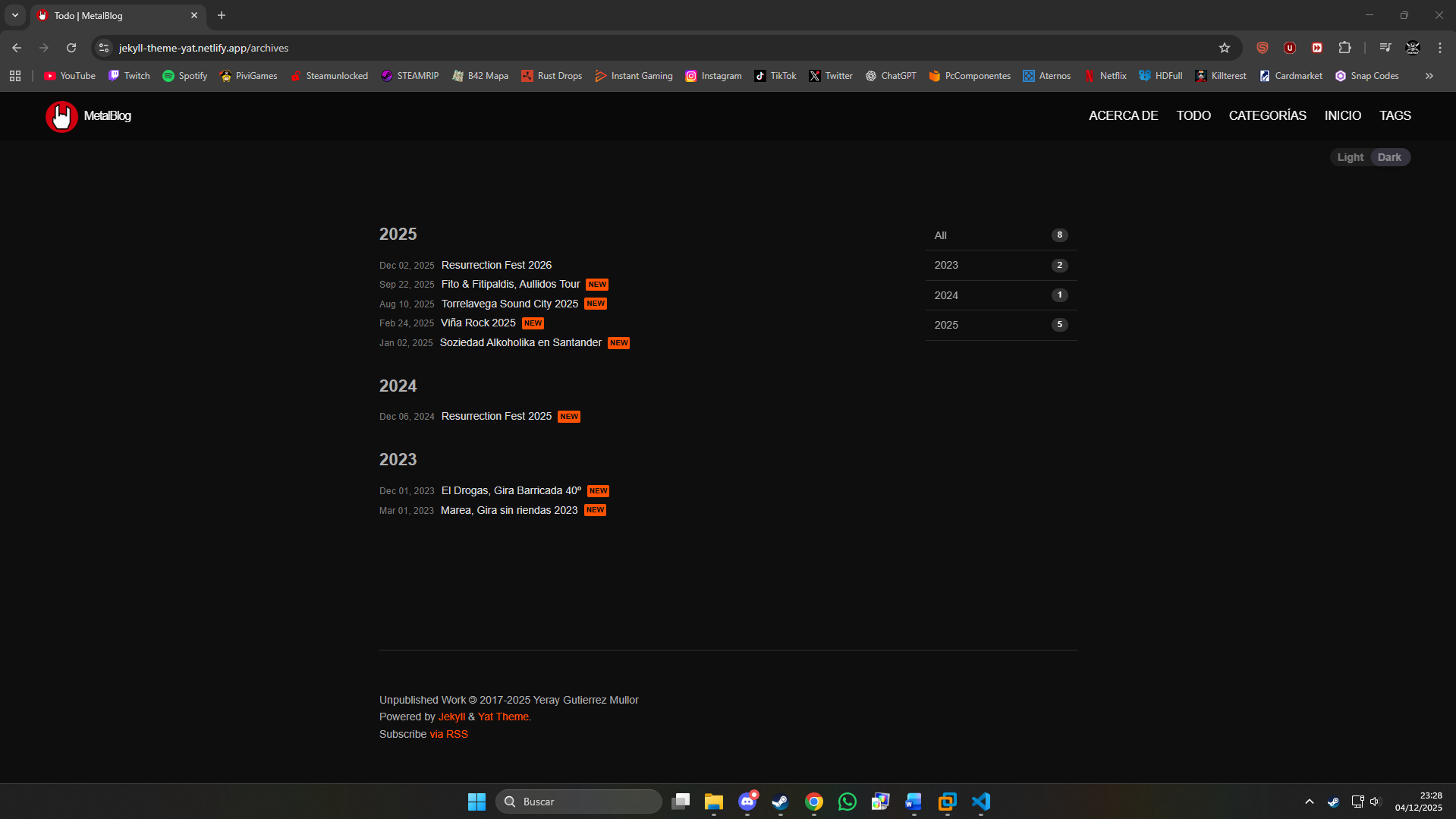This screenshot has height=819, width=1456.
Task: Open the YouTube bookmark
Action: point(70,76)
